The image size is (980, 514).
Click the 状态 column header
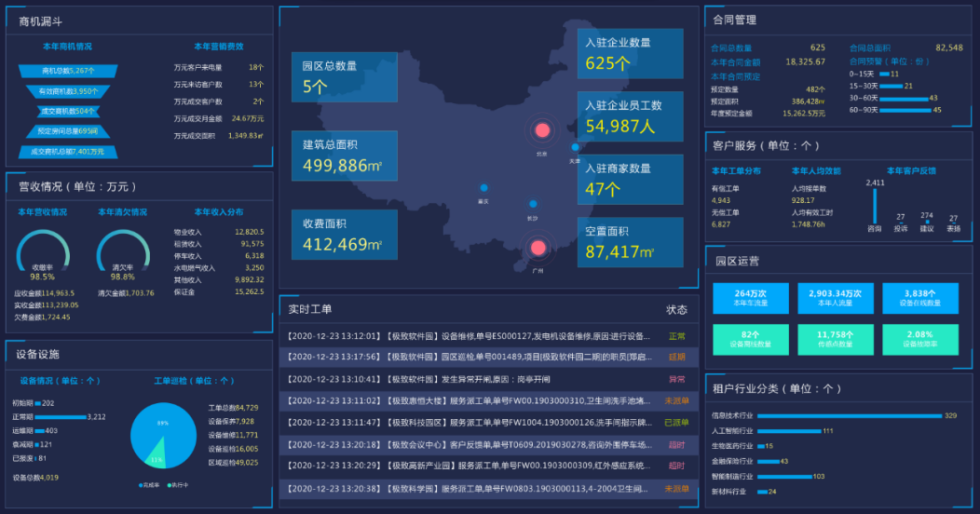tap(676, 310)
